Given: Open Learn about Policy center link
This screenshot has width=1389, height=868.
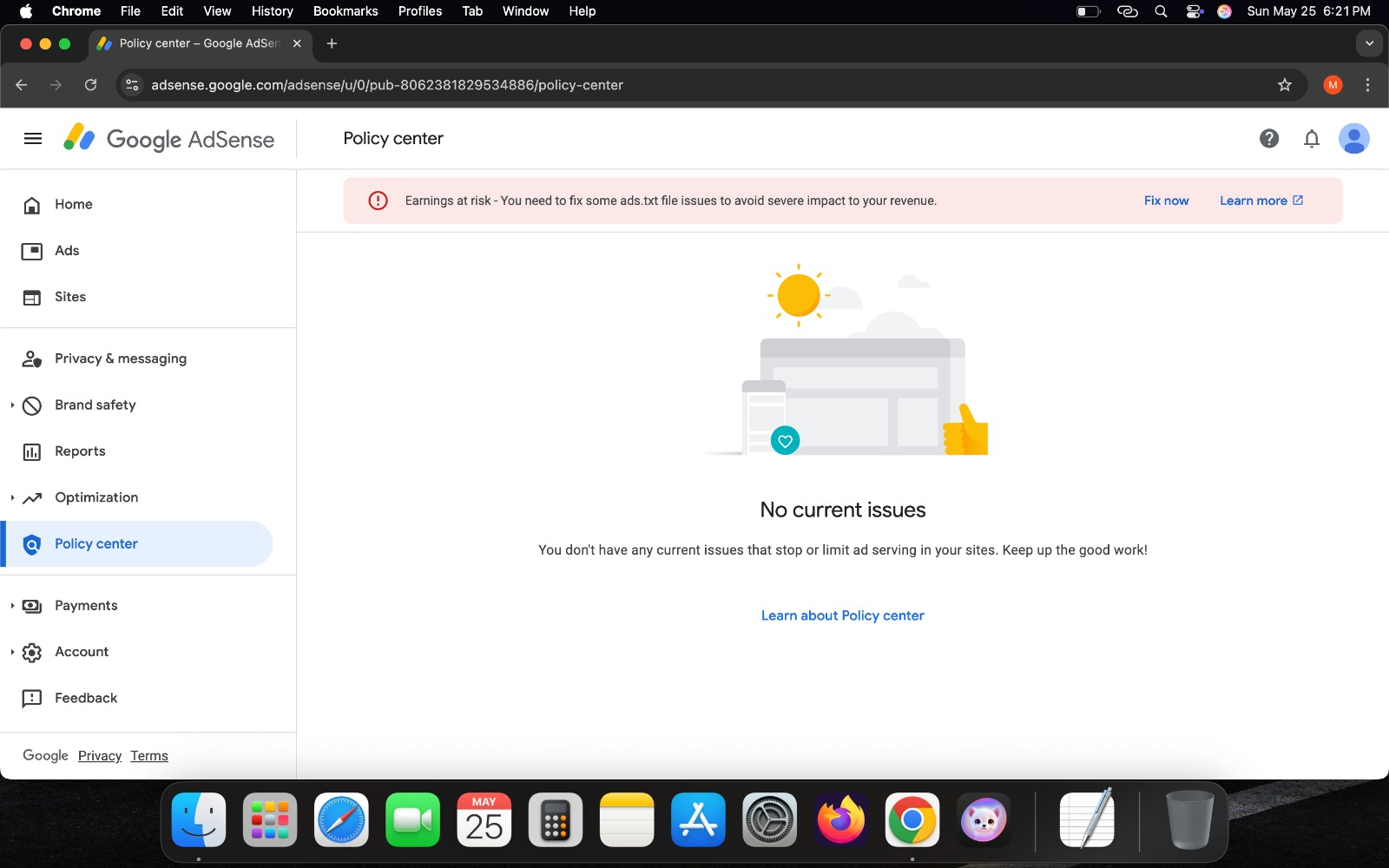Looking at the screenshot, I should (x=842, y=615).
